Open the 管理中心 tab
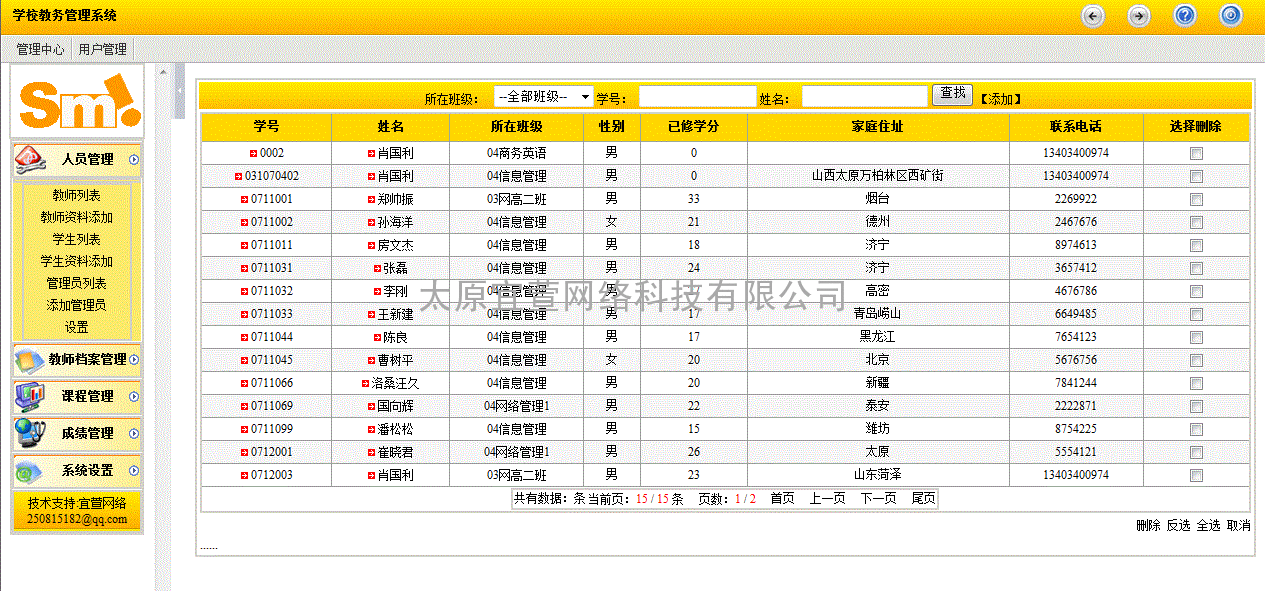 tap(41, 49)
